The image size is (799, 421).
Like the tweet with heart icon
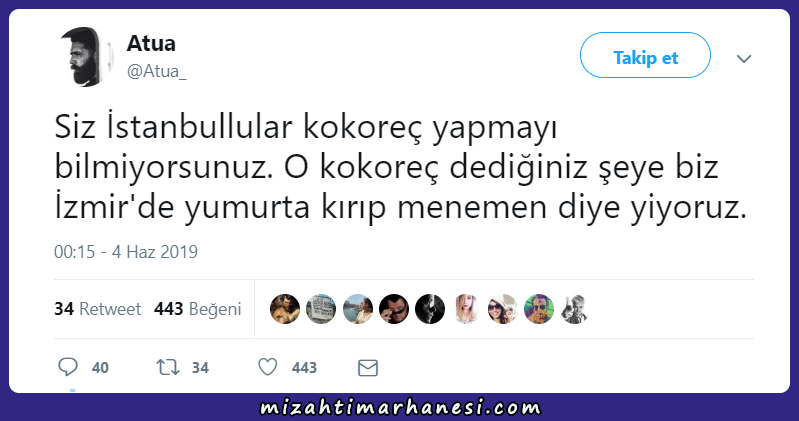(x=268, y=367)
